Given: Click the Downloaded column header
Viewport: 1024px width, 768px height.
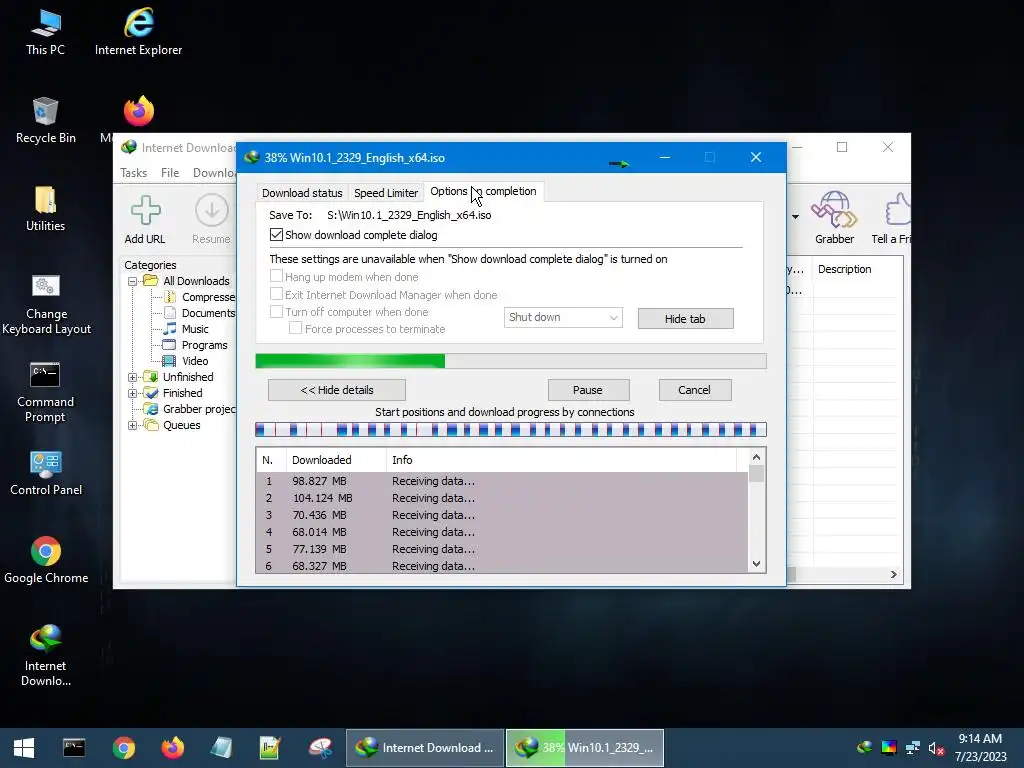Looking at the screenshot, I should (x=336, y=460).
